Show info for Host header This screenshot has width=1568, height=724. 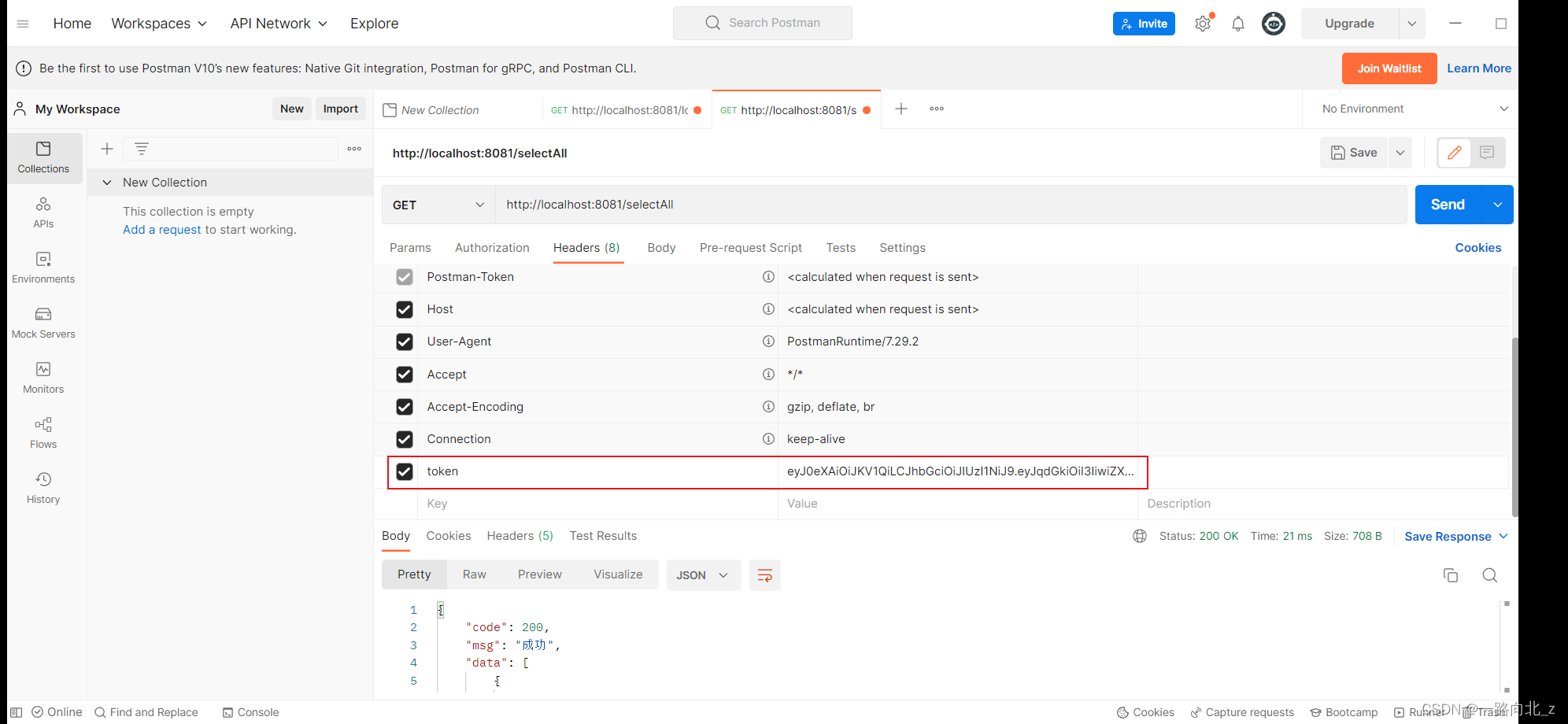click(768, 309)
